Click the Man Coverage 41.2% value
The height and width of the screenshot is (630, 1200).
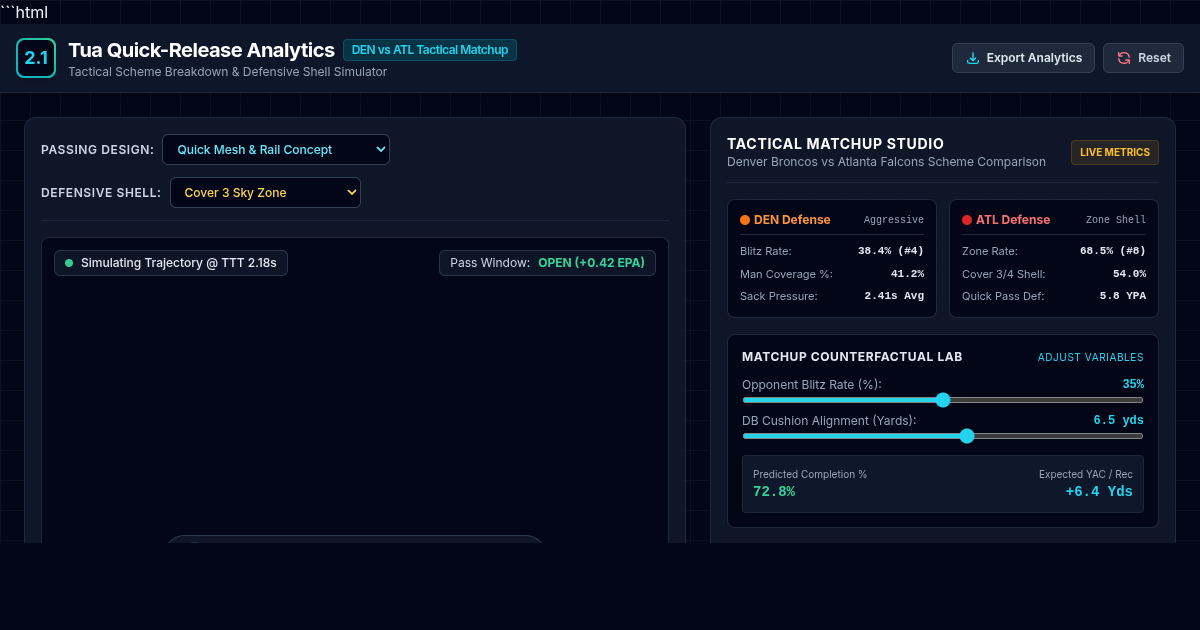pos(907,274)
